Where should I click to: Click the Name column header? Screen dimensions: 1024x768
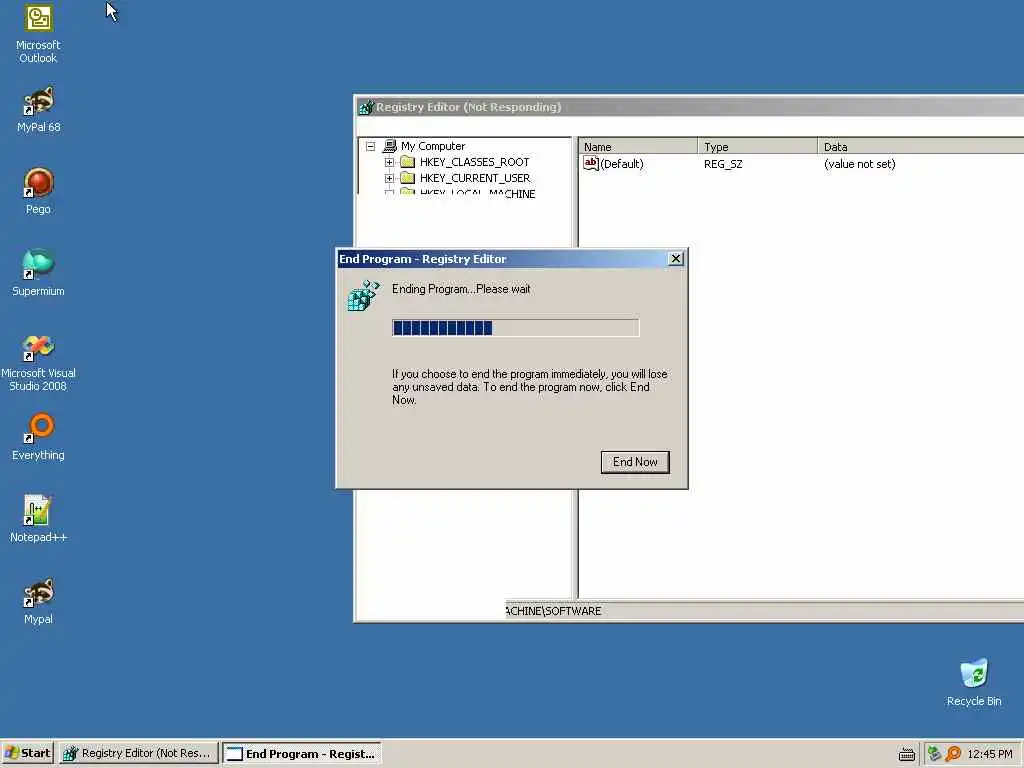(638, 146)
